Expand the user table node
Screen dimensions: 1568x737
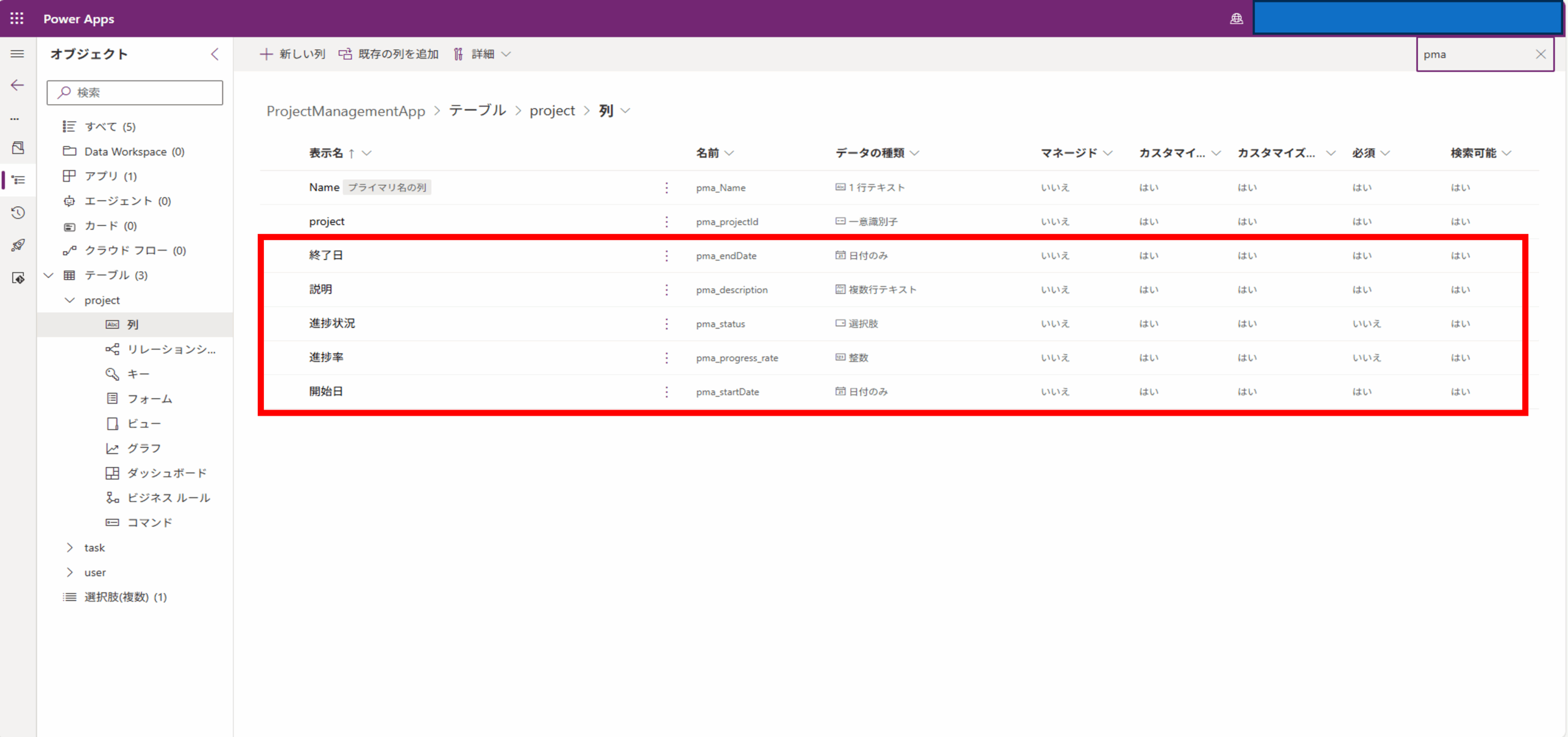tap(70, 572)
